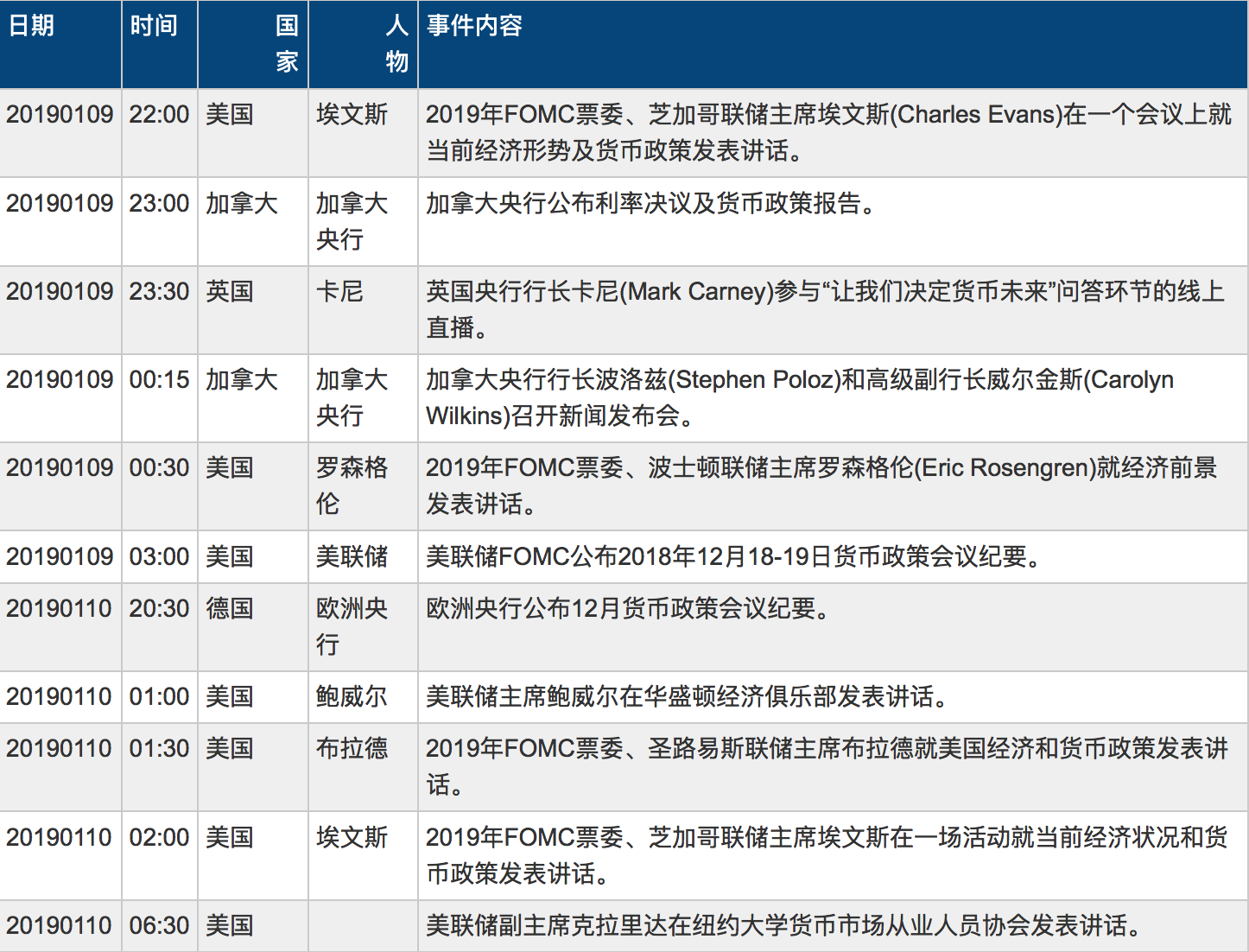Image resolution: width=1249 pixels, height=952 pixels.
Task: Click 鲍威尔在华盛顿经济俱乐部 event text
Action: 688,696
